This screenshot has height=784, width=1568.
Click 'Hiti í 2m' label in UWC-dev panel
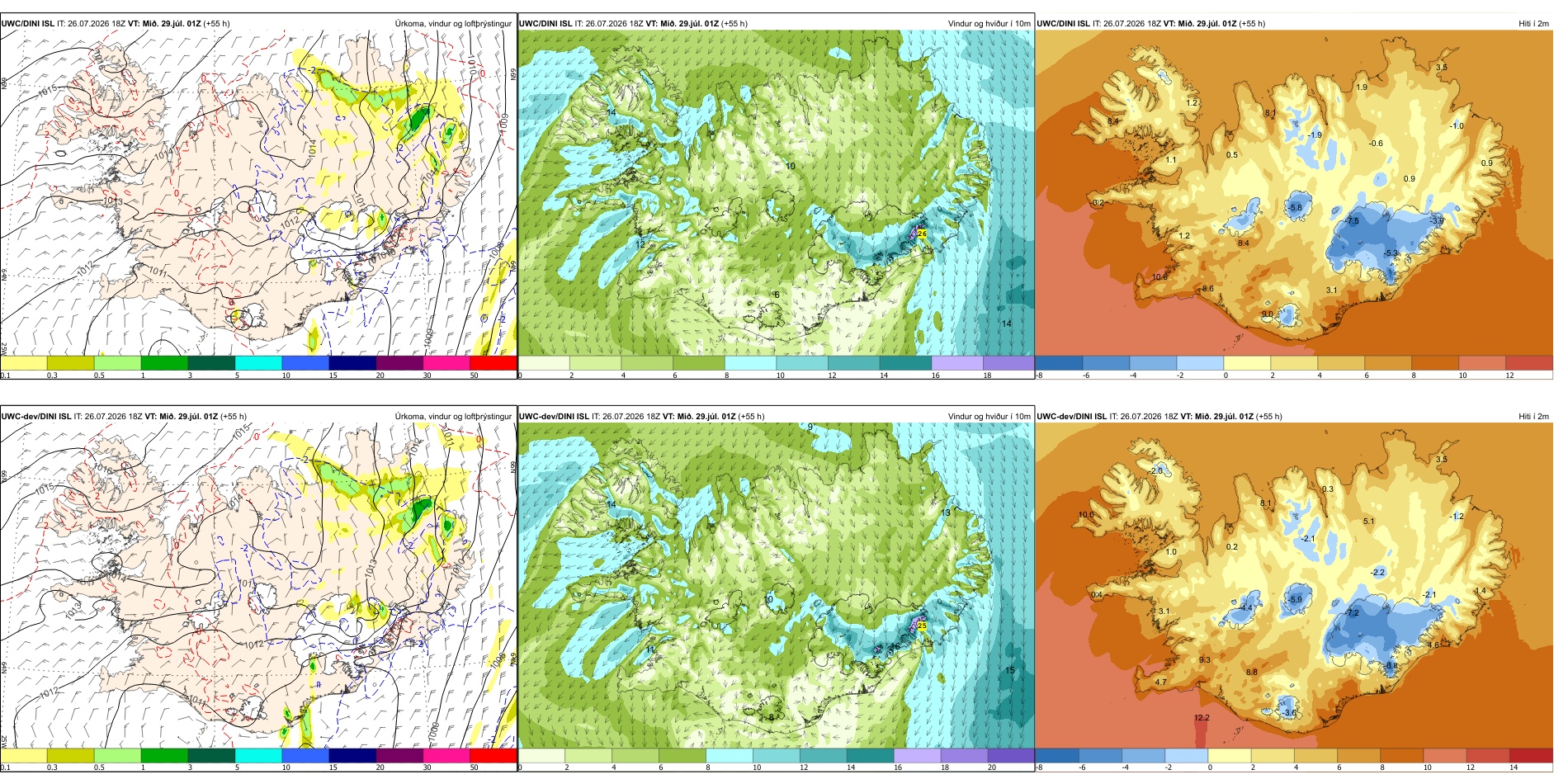click(1533, 417)
